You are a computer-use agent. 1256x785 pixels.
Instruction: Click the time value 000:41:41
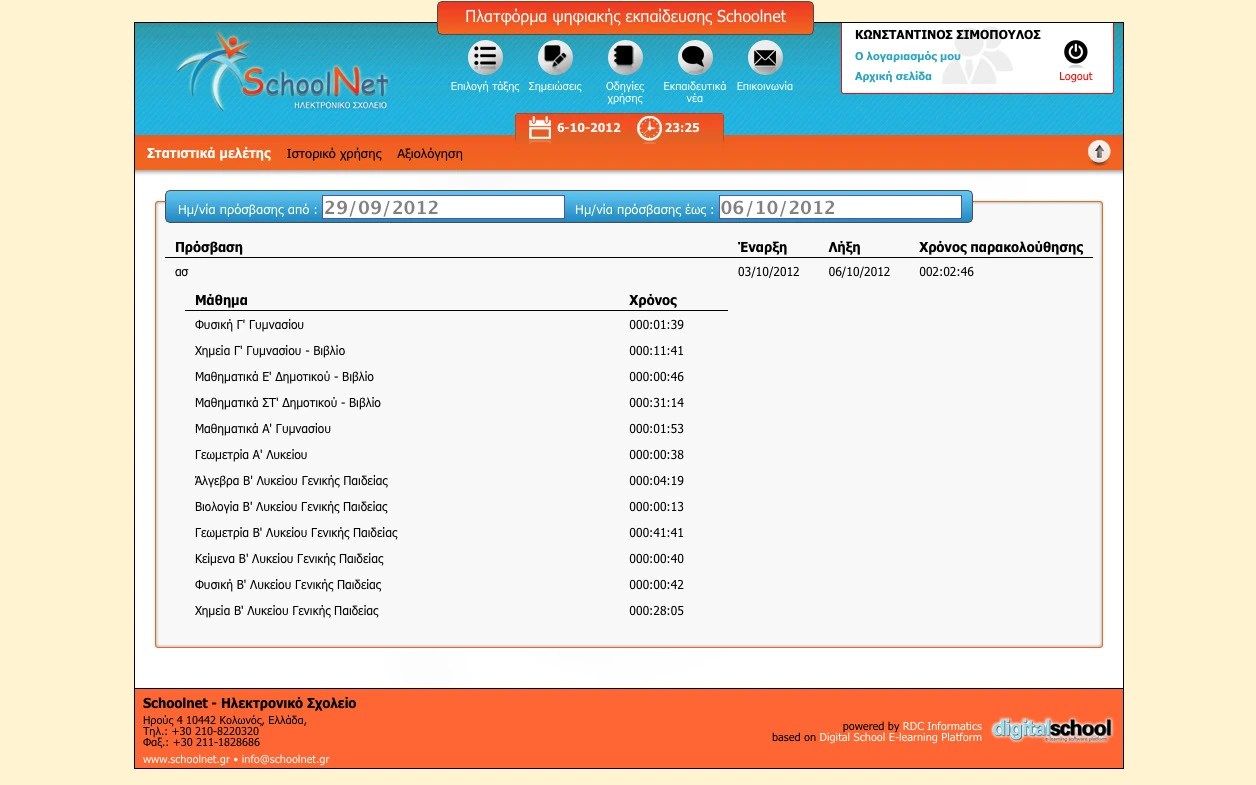pos(656,533)
